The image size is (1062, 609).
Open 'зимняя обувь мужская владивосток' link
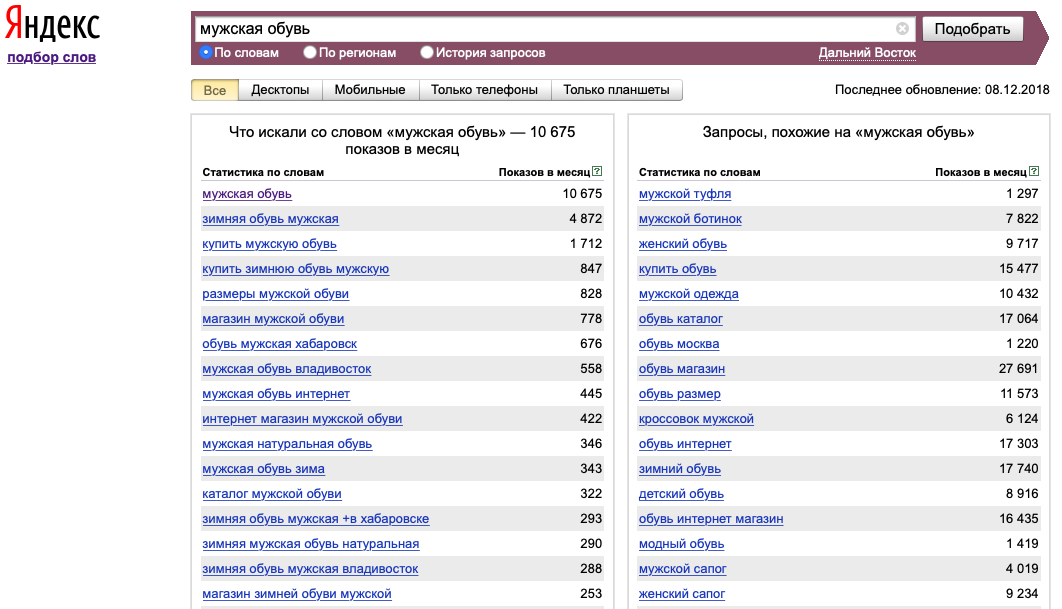click(310, 569)
